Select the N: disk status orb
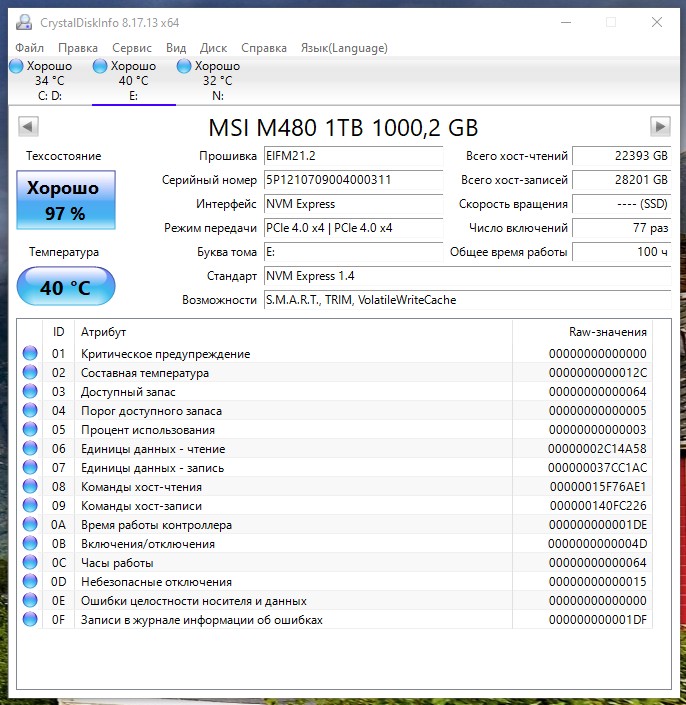Image resolution: width=686 pixels, height=705 pixels. [x=184, y=66]
